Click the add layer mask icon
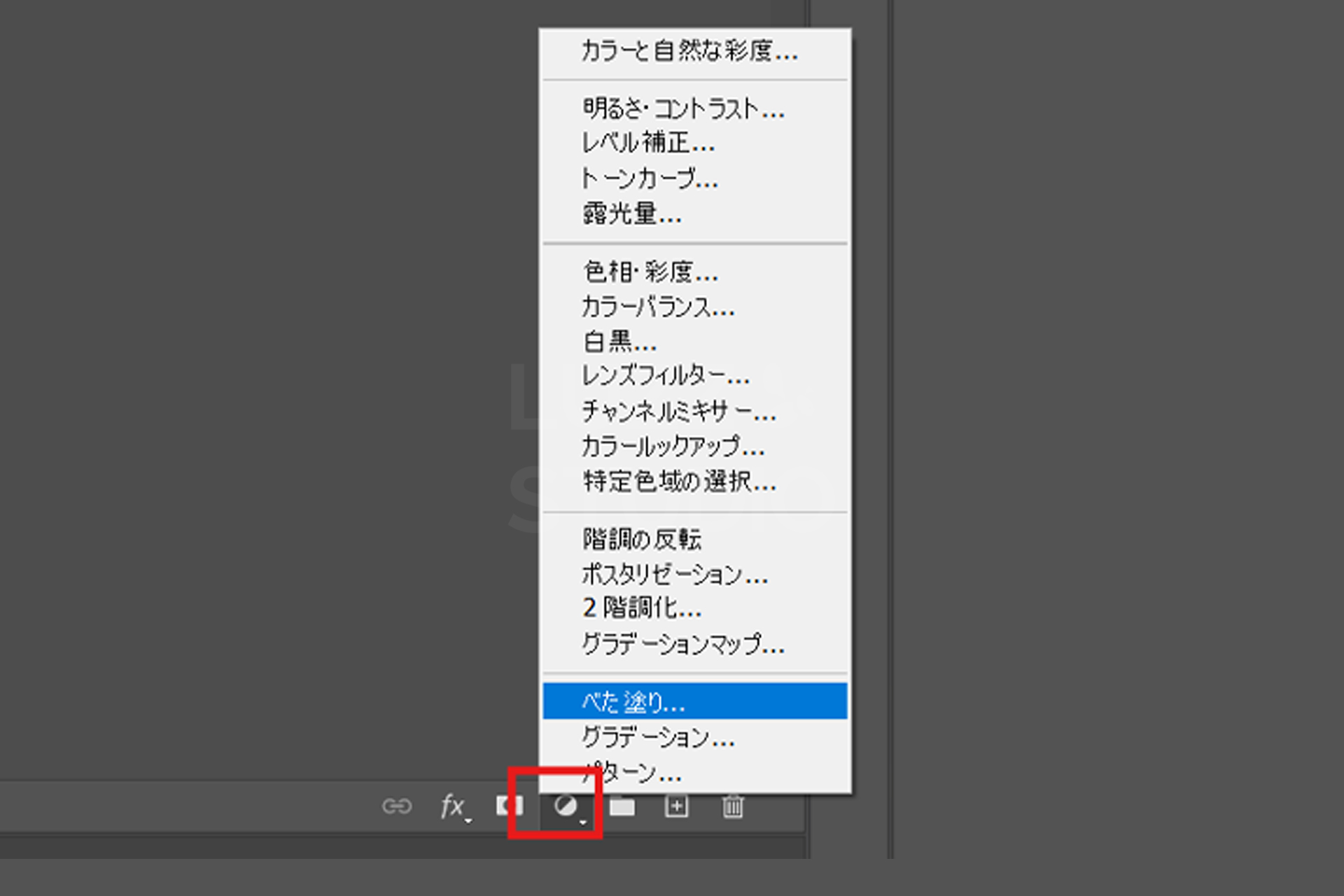The width and height of the screenshot is (1344, 896). pyautogui.click(x=509, y=806)
